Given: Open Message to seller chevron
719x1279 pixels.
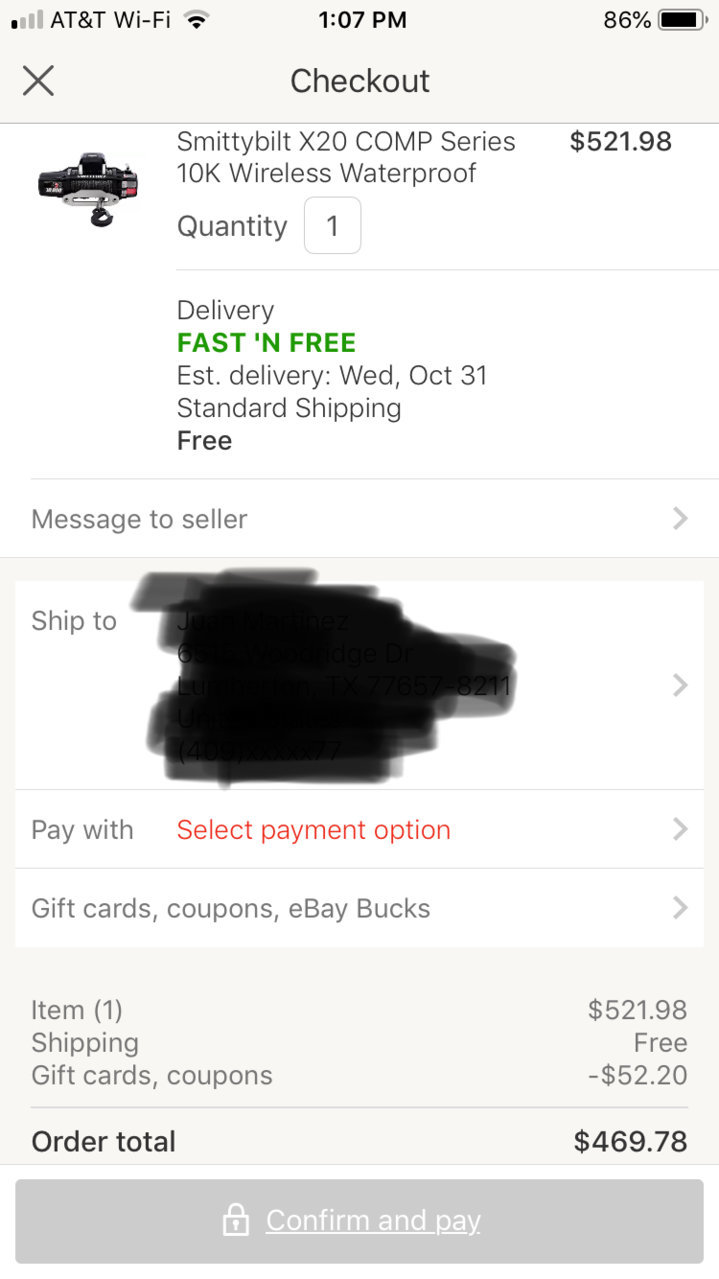Looking at the screenshot, I should tap(680, 518).
